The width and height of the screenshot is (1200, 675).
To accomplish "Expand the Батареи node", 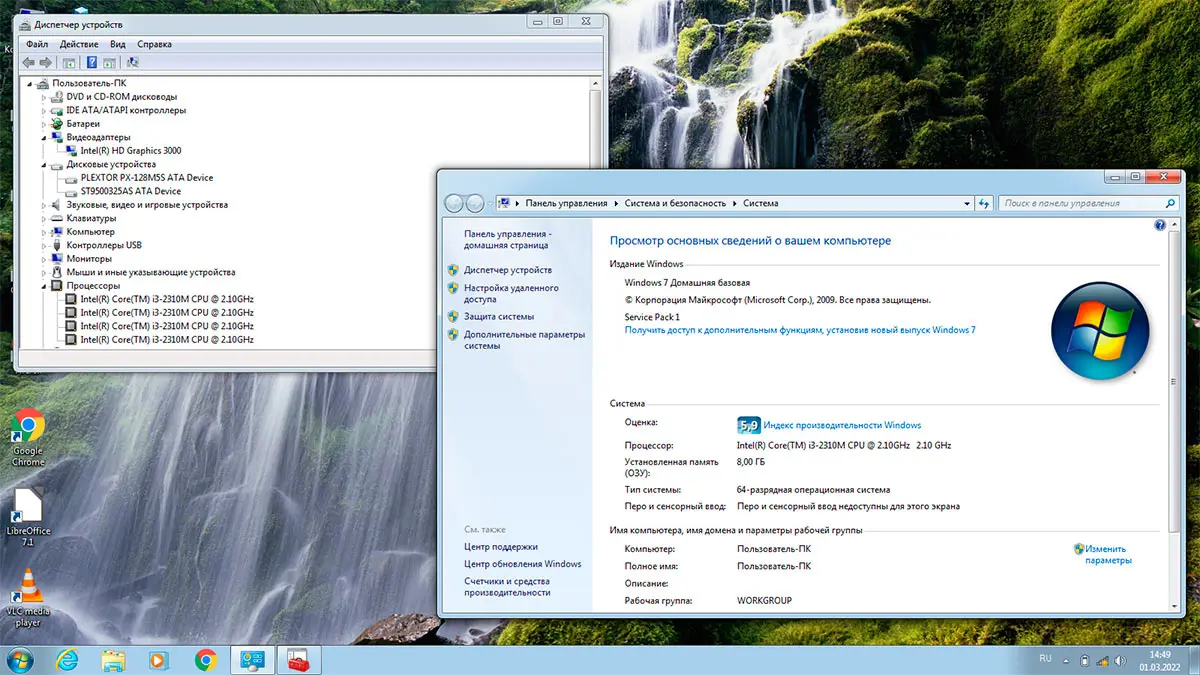I will pyautogui.click(x=44, y=124).
